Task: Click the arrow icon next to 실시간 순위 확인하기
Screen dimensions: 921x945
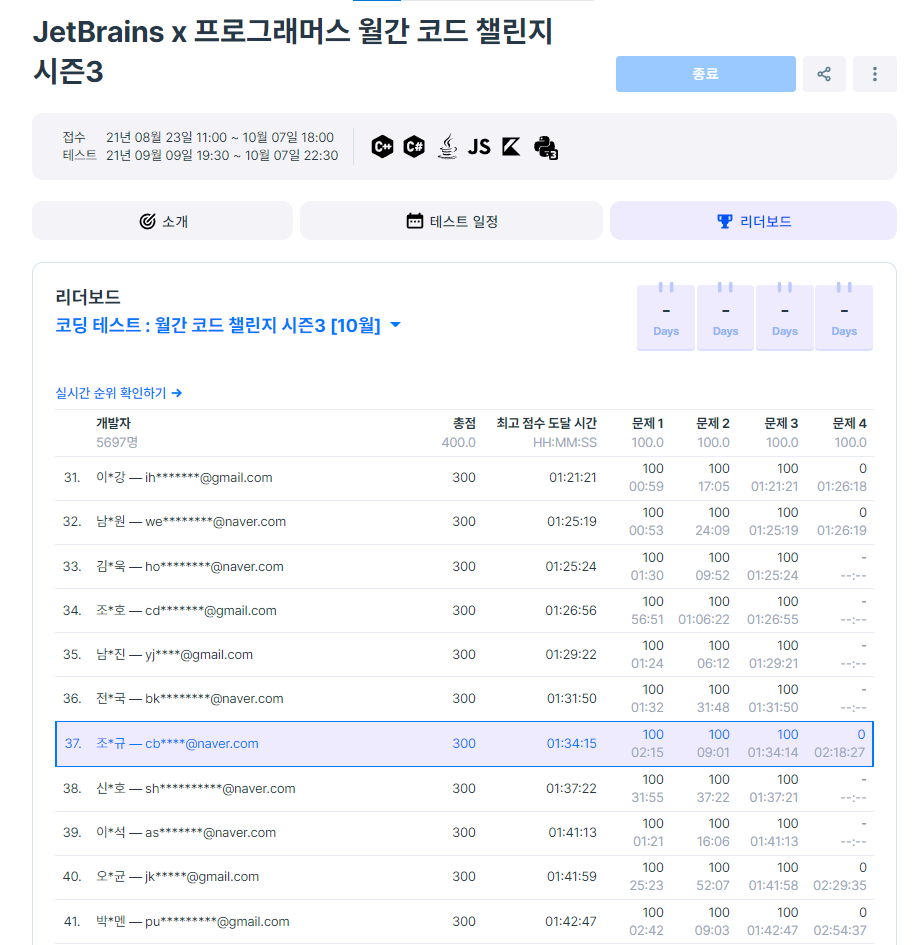Action: [x=177, y=393]
